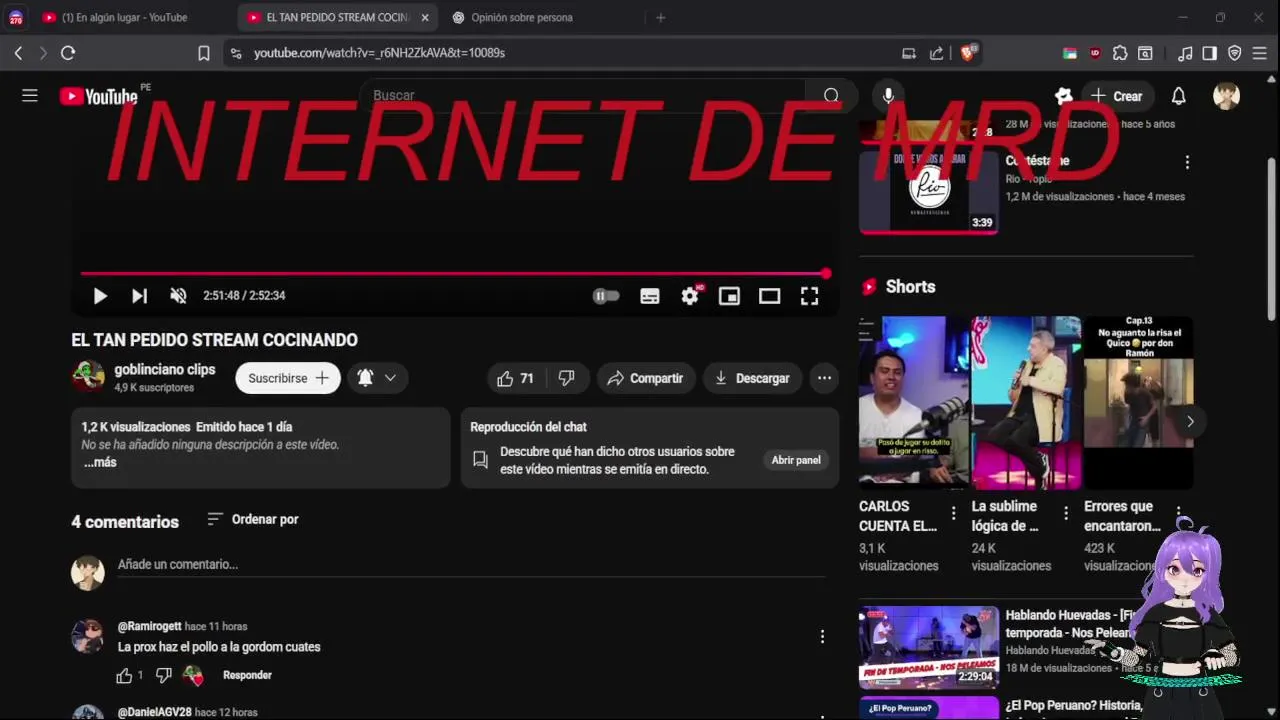This screenshot has height=720, width=1280.
Task: Close the EL TAN PEDIDO STREAM tab
Action: pyautogui.click(x=424, y=17)
